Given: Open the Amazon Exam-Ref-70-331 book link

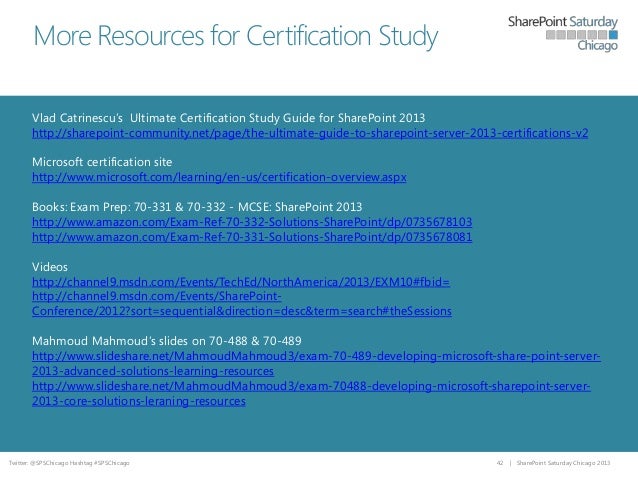Looking at the screenshot, I should click(x=252, y=237).
